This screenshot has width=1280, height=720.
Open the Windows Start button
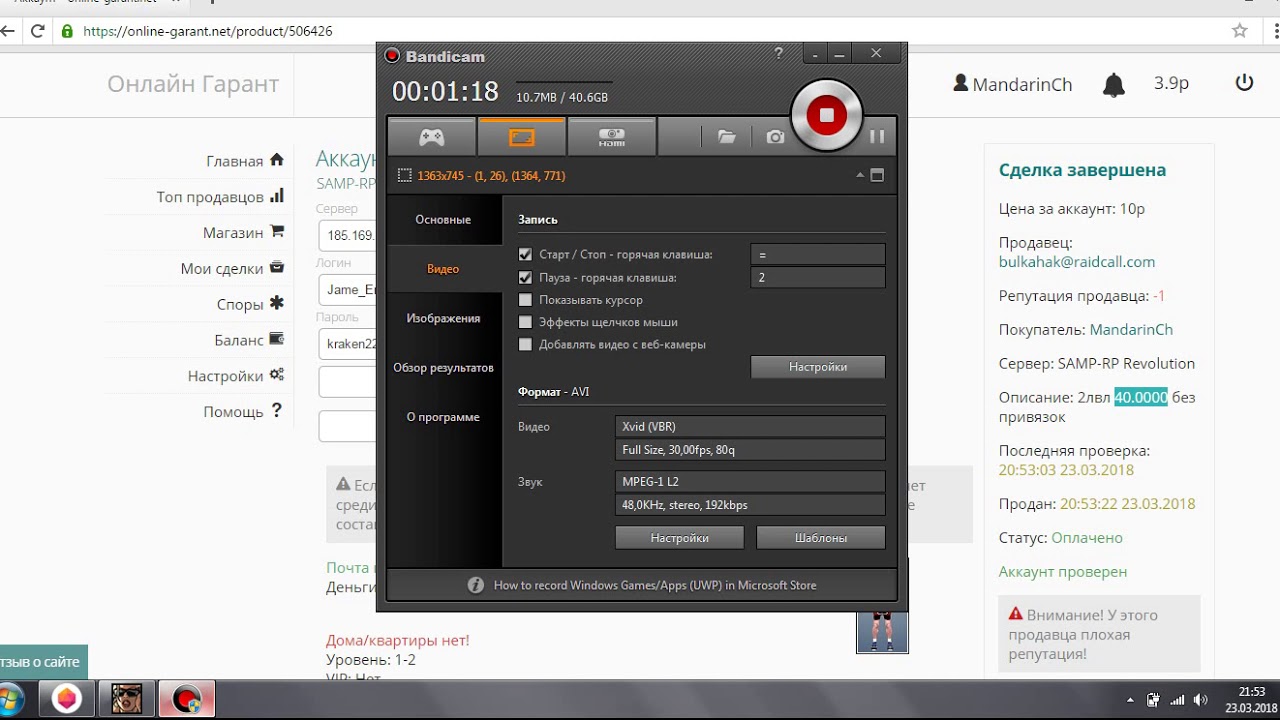pos(11,699)
